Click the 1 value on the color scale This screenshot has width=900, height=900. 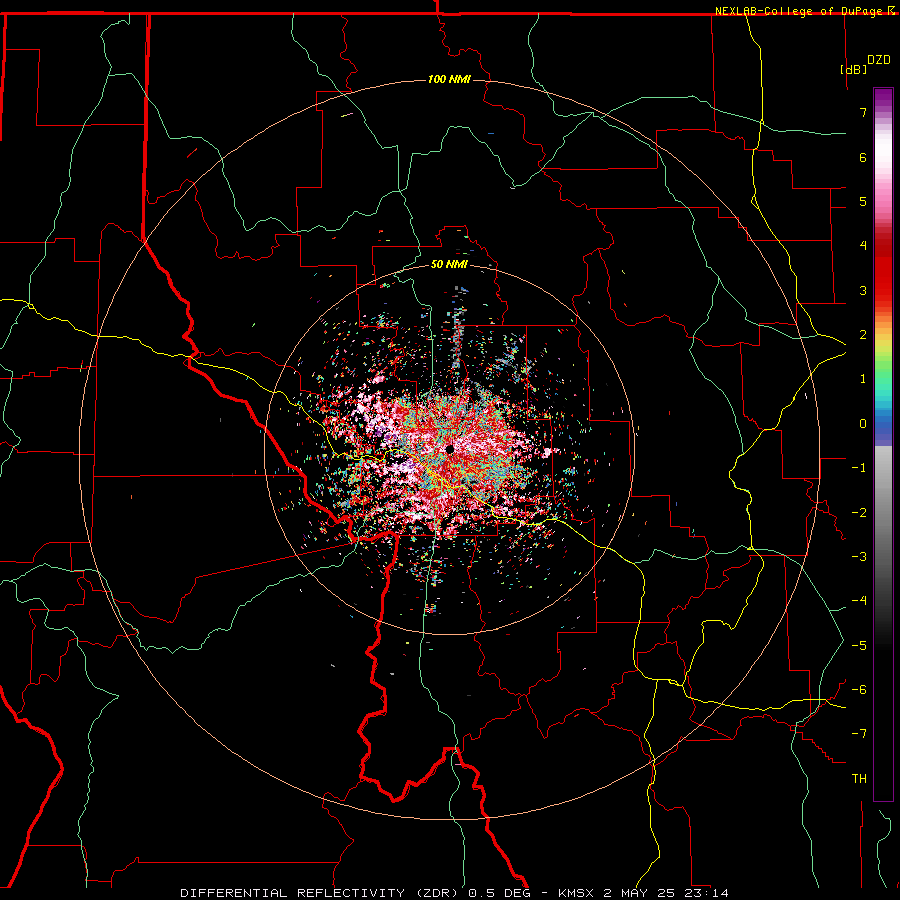[x=863, y=379]
